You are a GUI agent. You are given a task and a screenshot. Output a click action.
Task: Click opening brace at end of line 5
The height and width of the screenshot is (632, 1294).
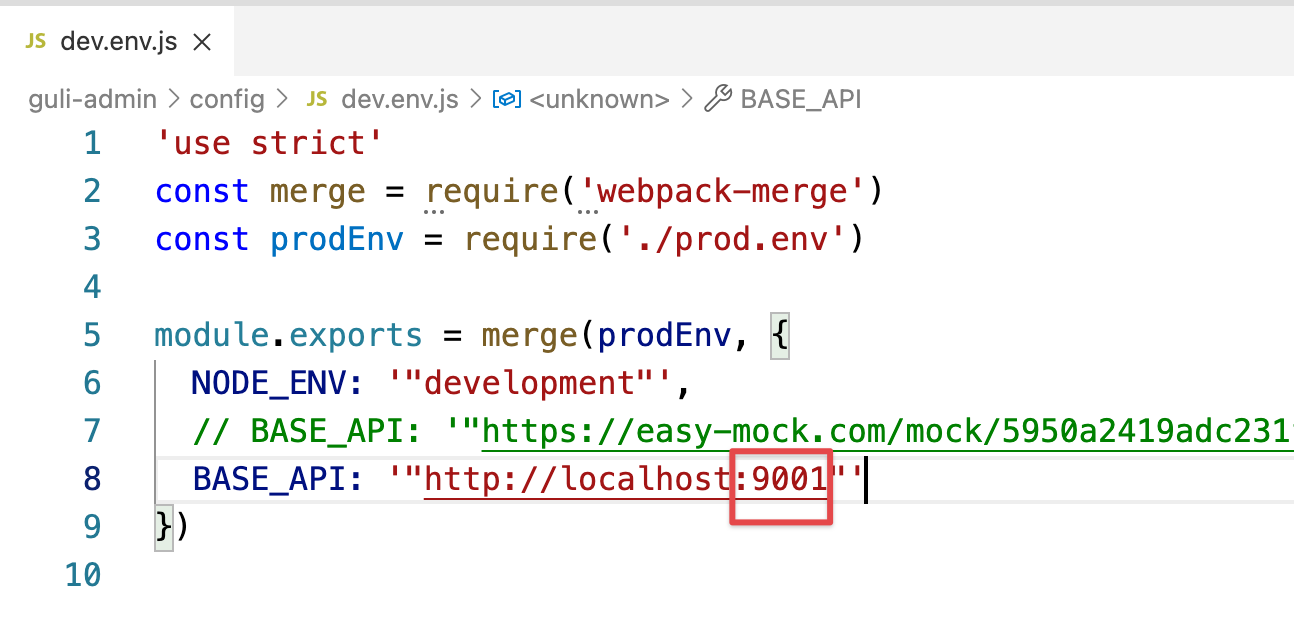click(781, 335)
